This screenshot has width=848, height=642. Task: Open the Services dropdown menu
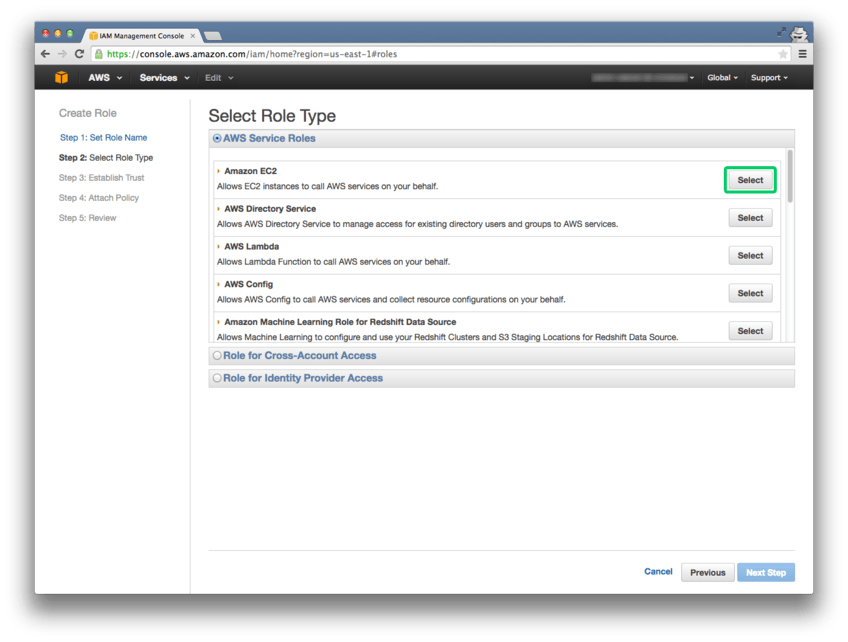pos(164,78)
